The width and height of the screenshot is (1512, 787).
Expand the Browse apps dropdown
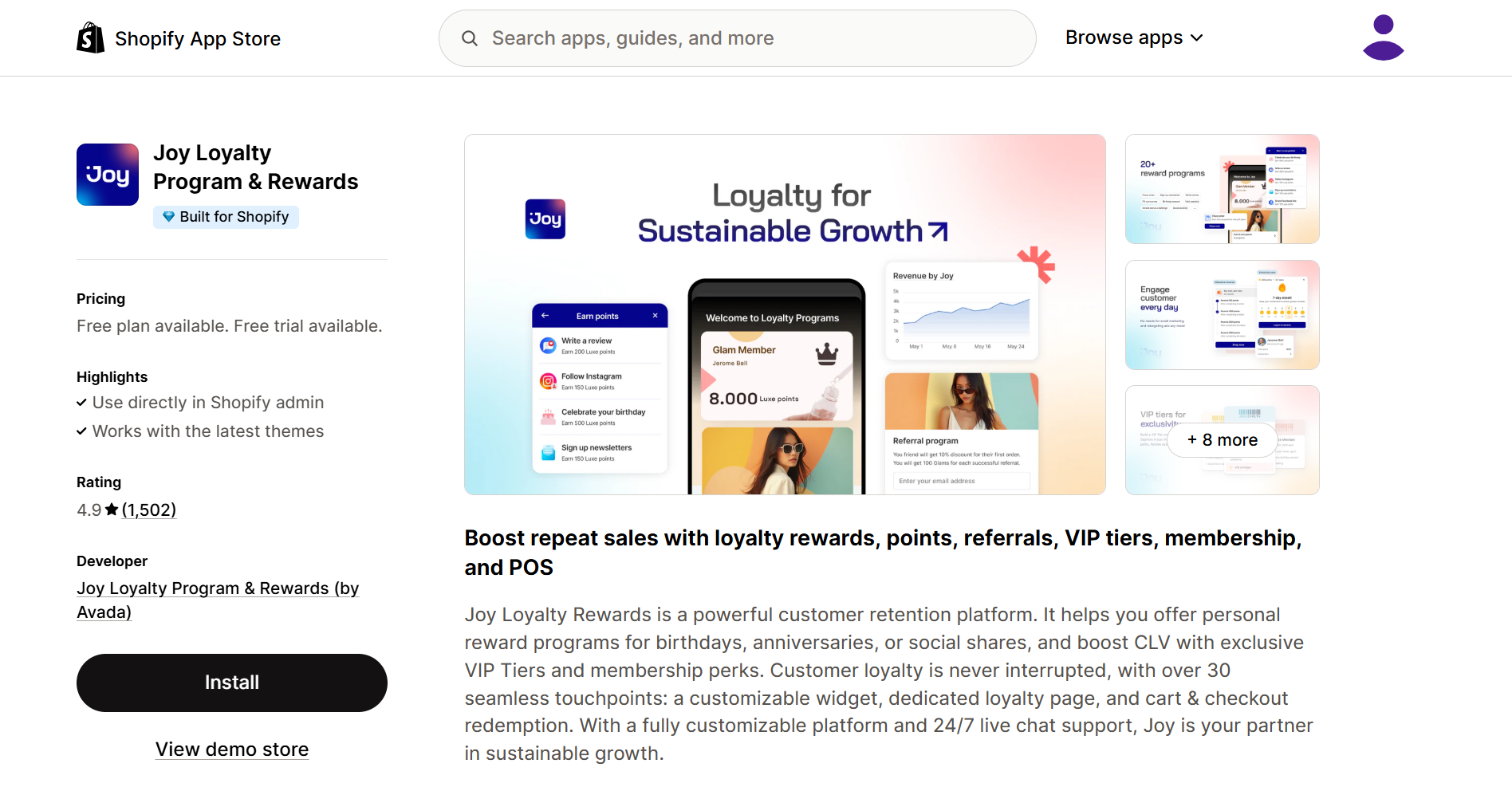[1124, 37]
